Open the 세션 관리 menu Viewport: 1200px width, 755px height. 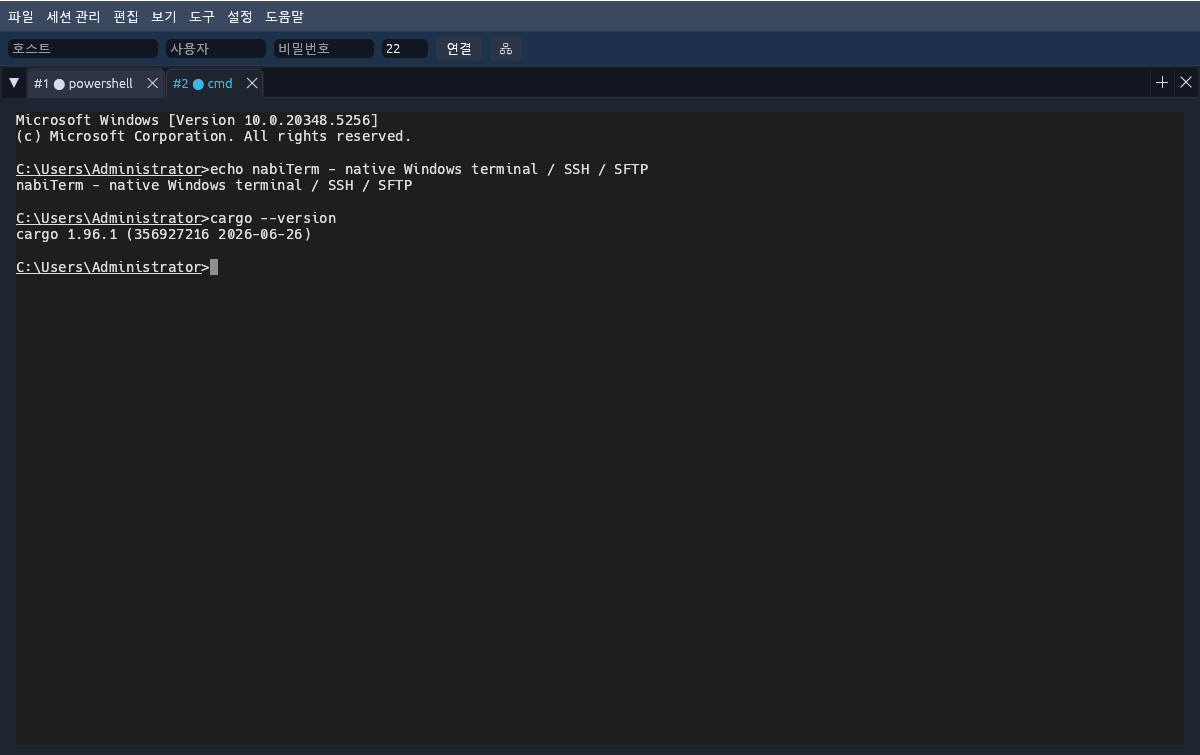point(73,17)
